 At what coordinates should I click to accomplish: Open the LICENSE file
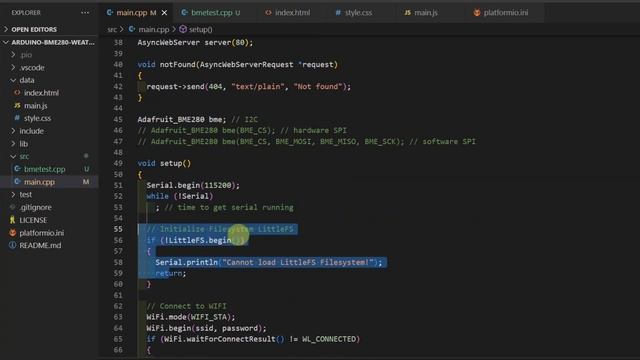33,220
